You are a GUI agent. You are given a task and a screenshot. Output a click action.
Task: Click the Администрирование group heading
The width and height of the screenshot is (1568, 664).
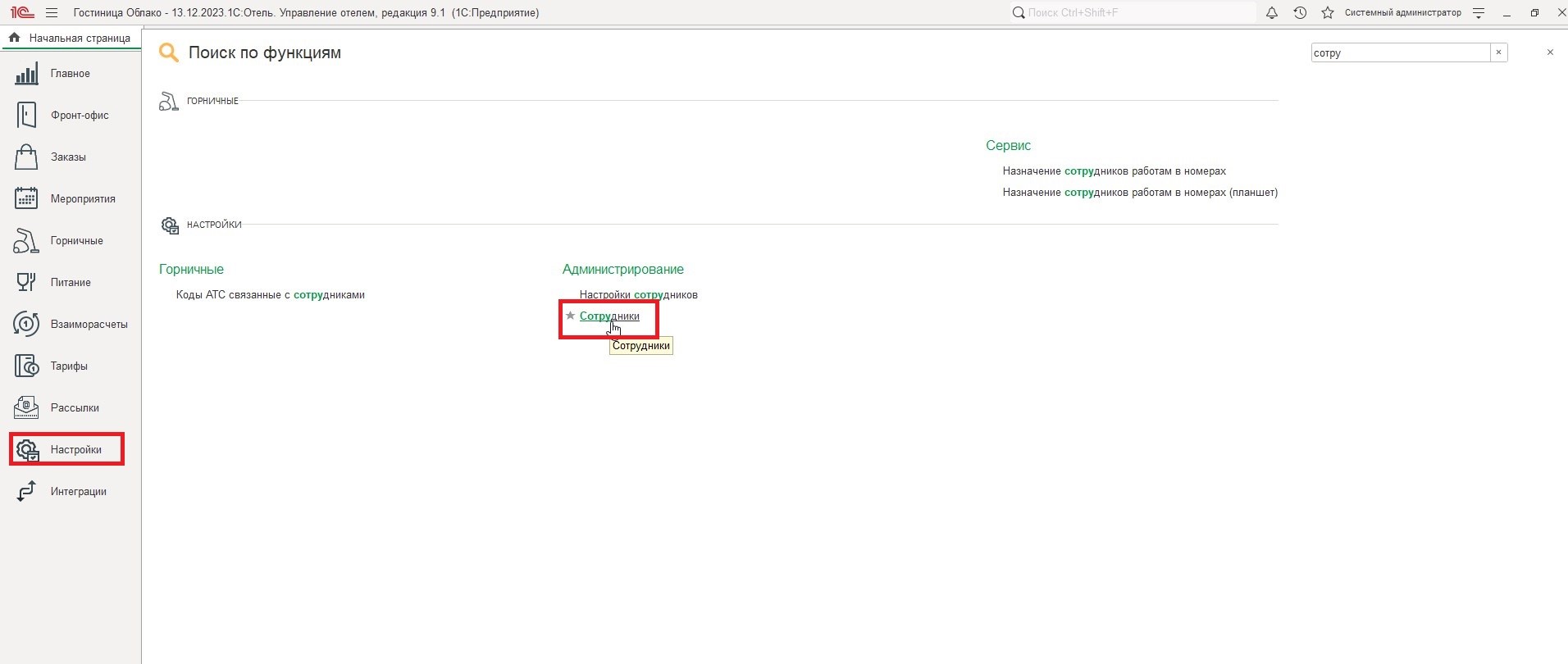[x=623, y=269]
